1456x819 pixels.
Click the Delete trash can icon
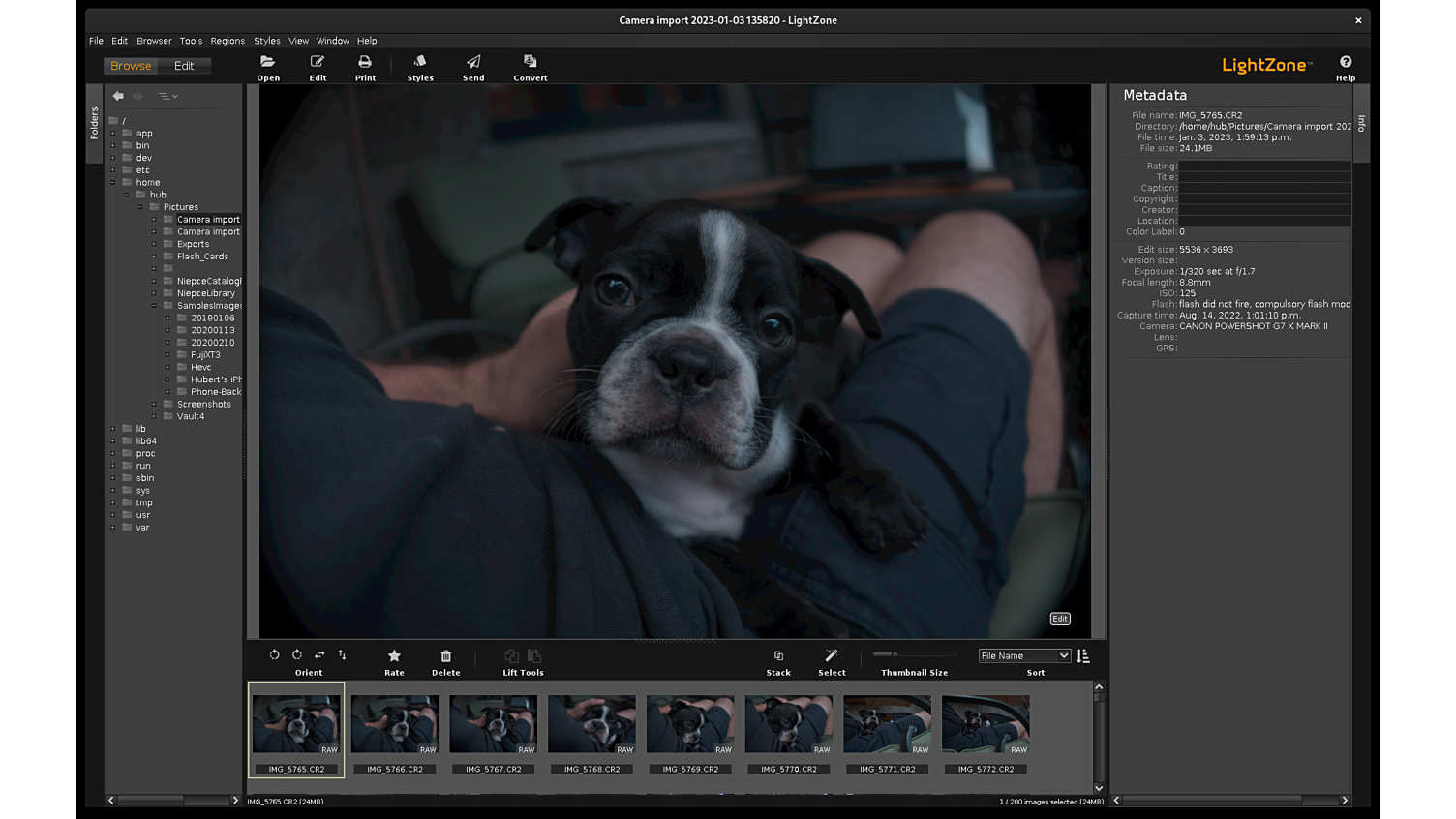click(446, 656)
